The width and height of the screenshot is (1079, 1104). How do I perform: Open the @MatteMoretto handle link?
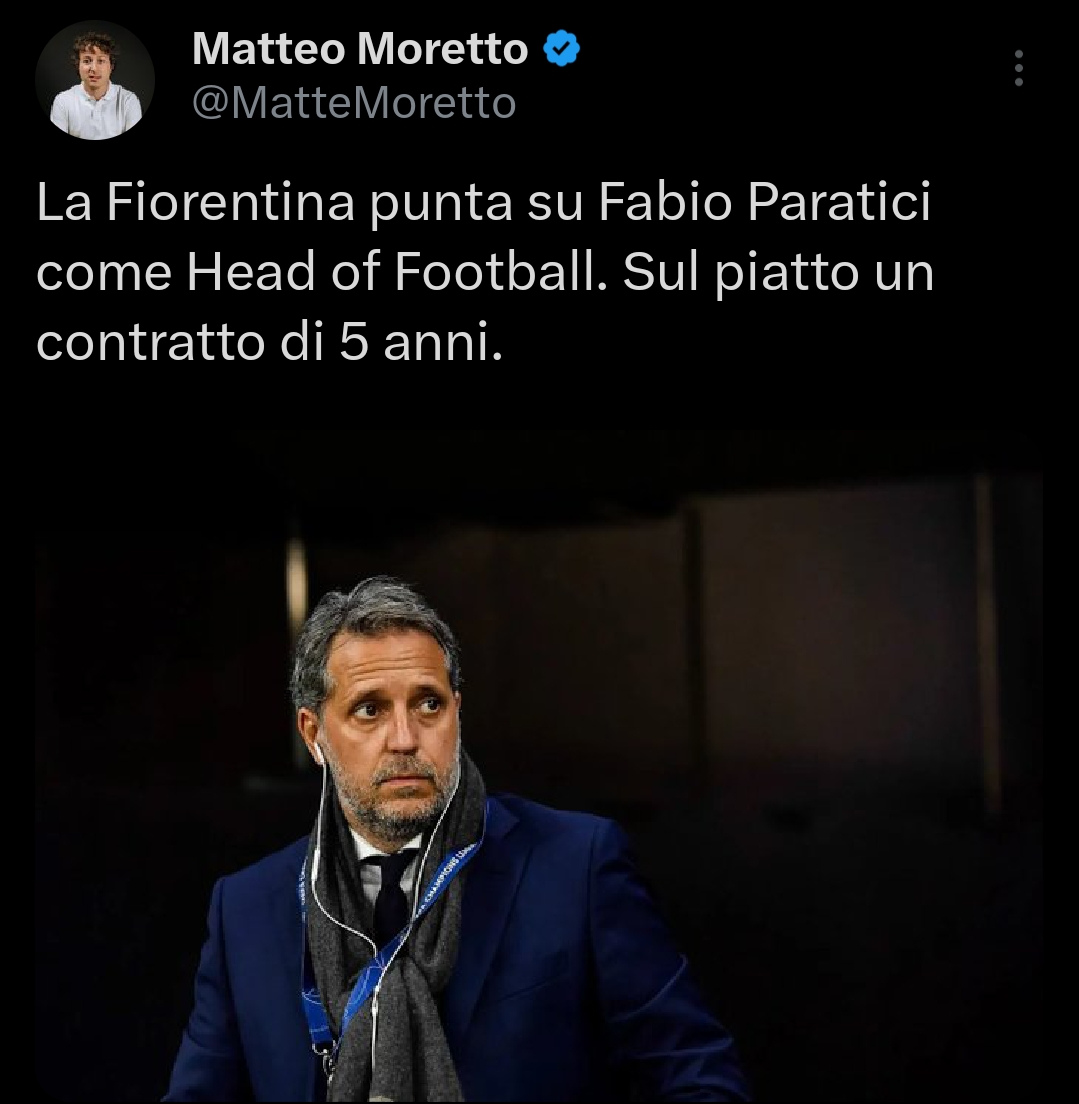point(354,103)
